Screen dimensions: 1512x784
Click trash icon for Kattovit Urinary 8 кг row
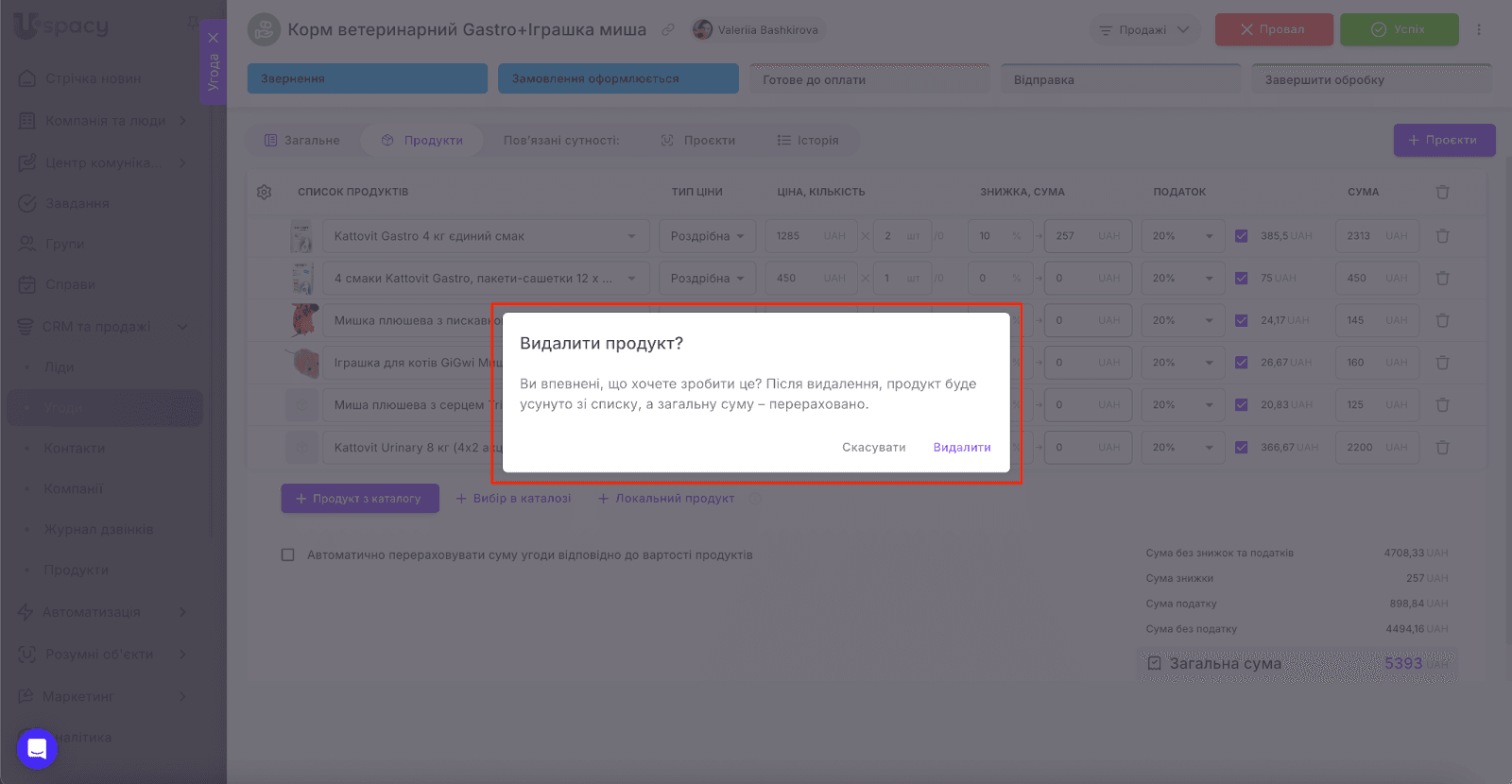click(x=1443, y=447)
